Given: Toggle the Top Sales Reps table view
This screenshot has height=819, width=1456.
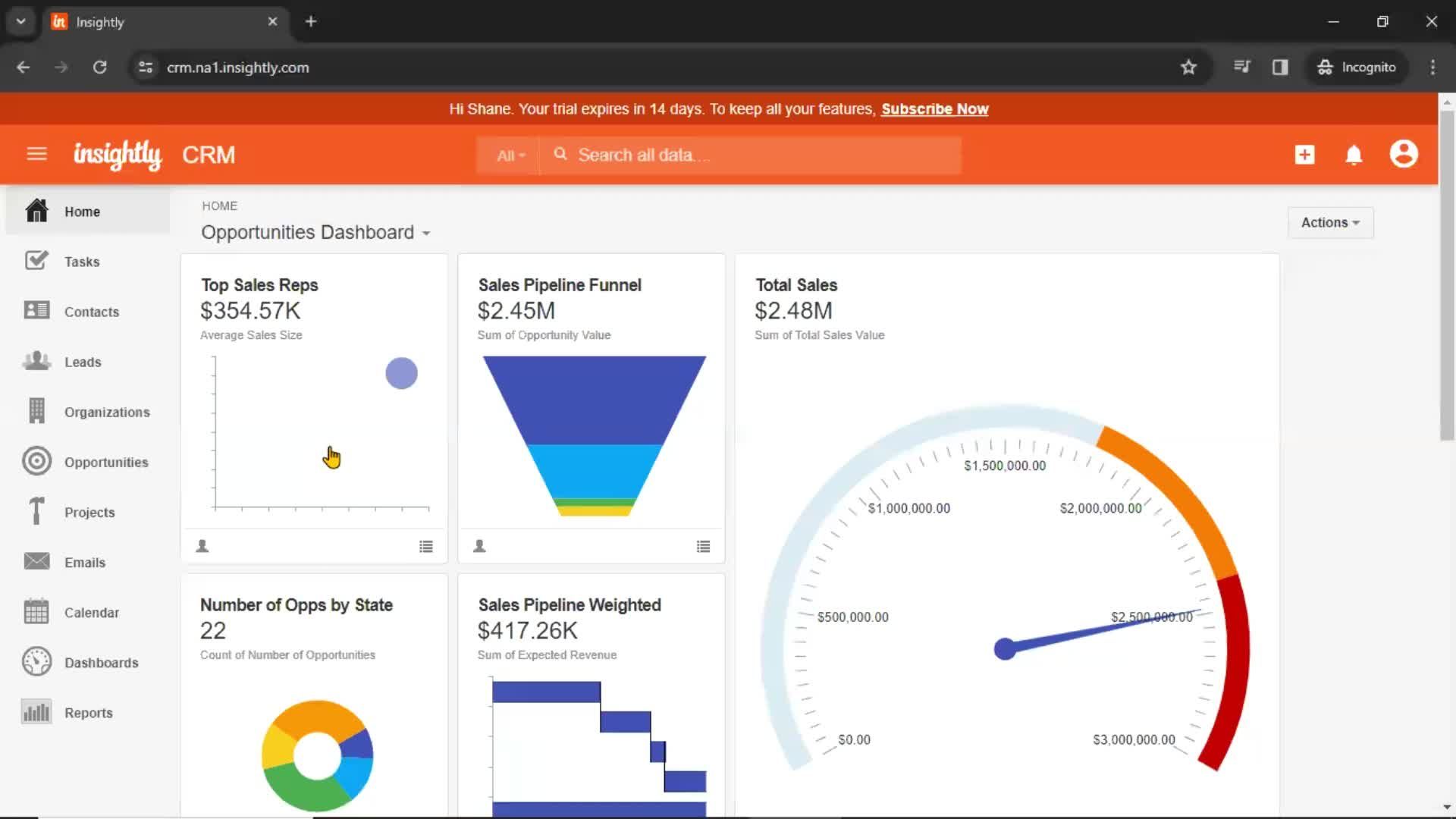Looking at the screenshot, I should 425,546.
